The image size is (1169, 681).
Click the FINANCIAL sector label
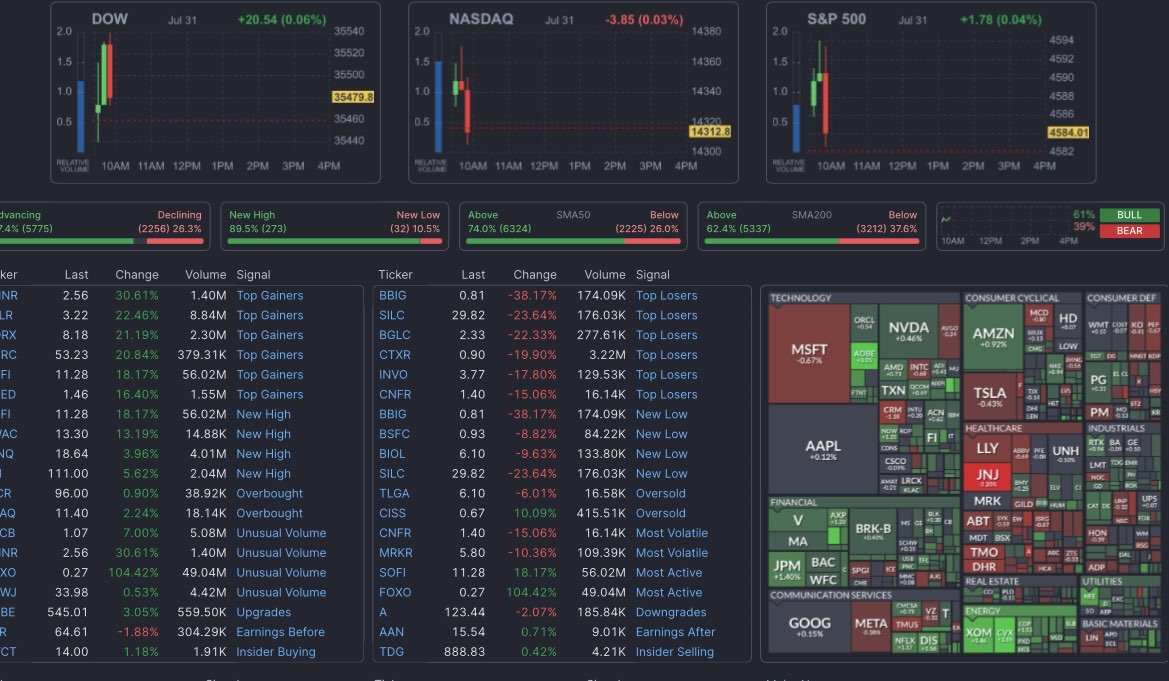click(x=793, y=502)
